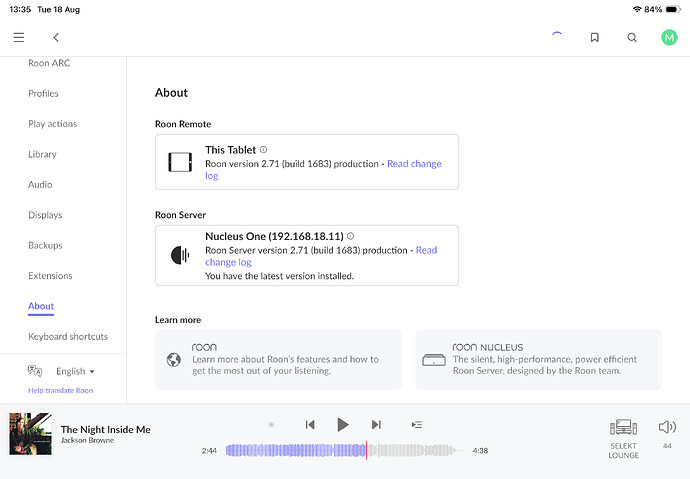Image resolution: width=690 pixels, height=479 pixels.
Task: Tap the Roon Radio dot indicator
Action: pyautogui.click(x=272, y=424)
